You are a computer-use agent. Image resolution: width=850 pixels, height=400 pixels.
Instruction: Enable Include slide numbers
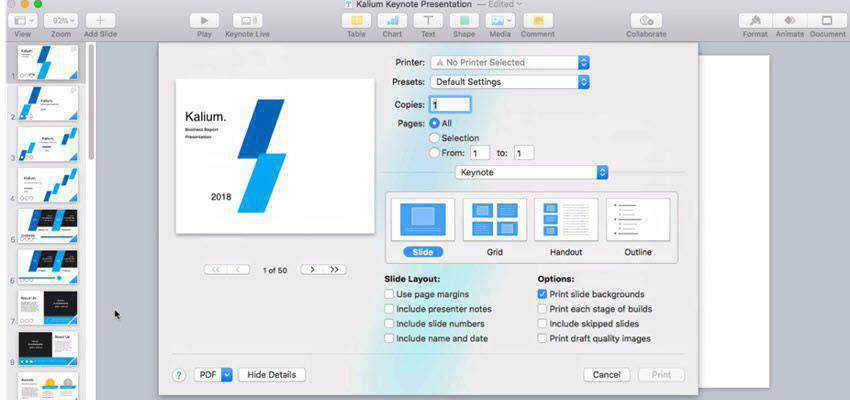[389, 324]
